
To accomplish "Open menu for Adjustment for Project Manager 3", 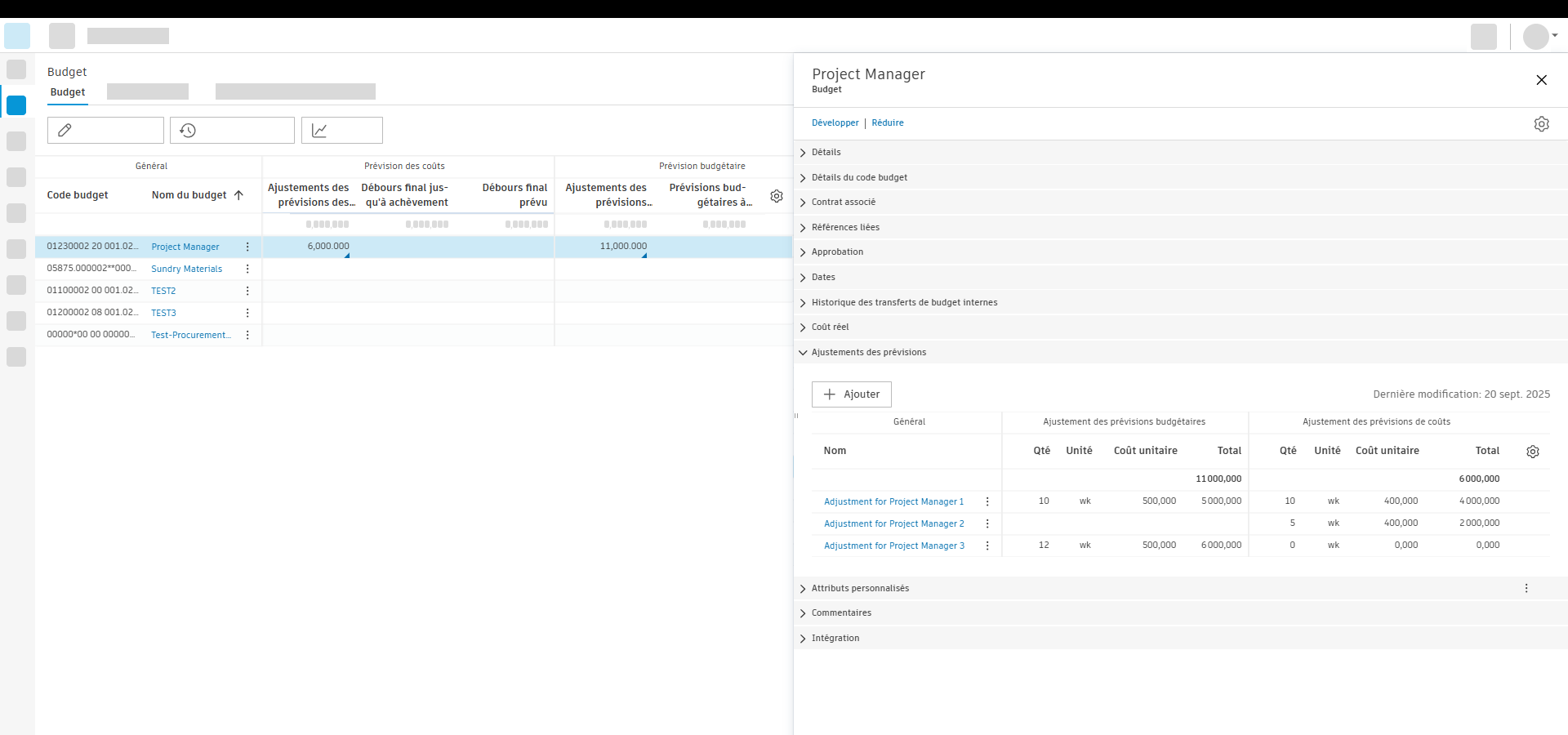I will (x=987, y=546).
